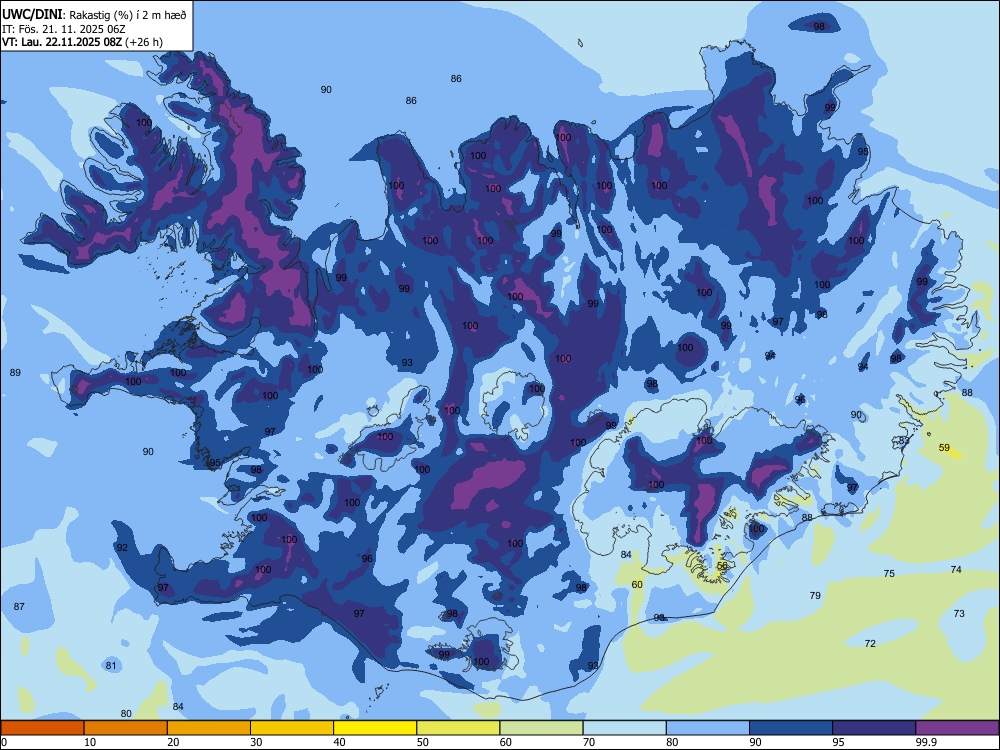Select the legend tick label '50'
1000x750 pixels.
pos(423,742)
